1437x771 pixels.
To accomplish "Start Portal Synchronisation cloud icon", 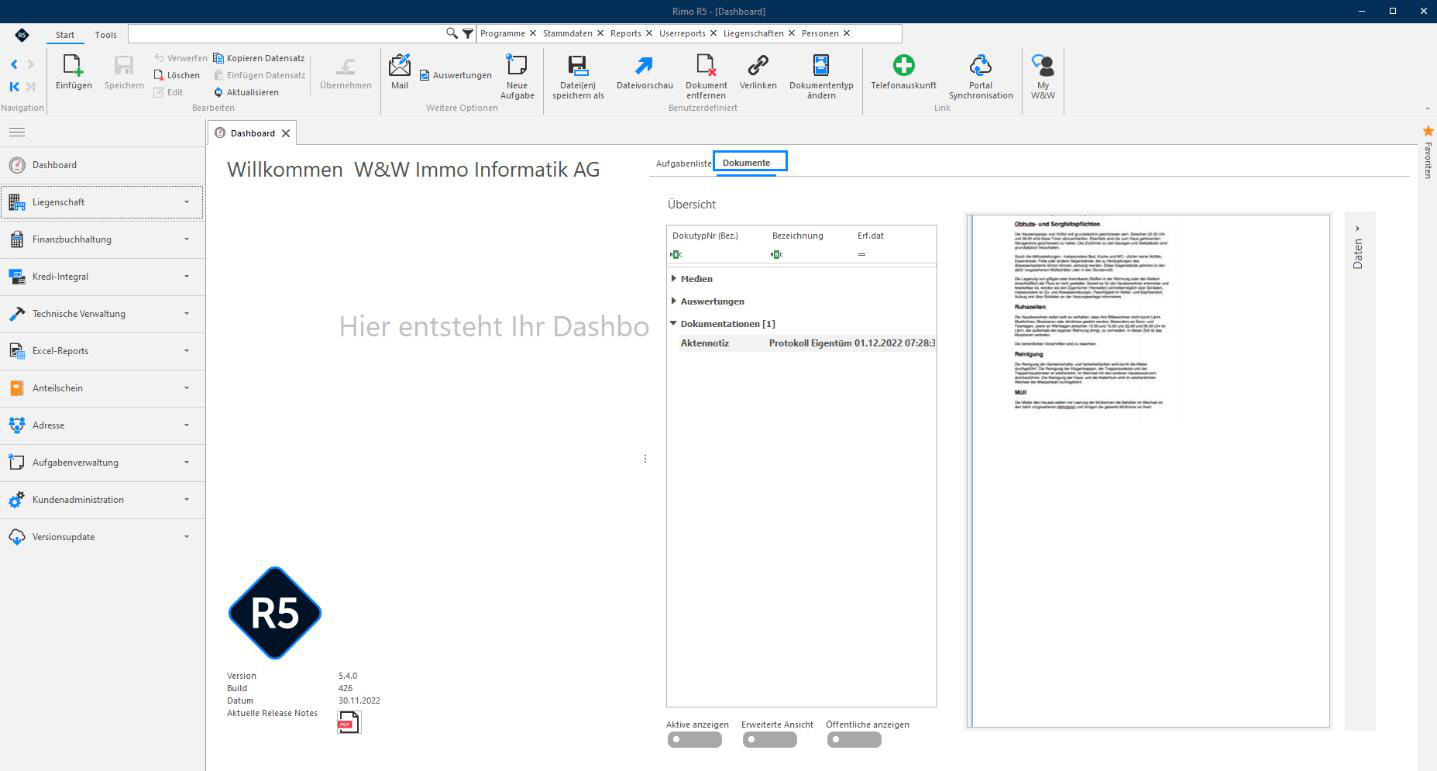I will click(980, 65).
